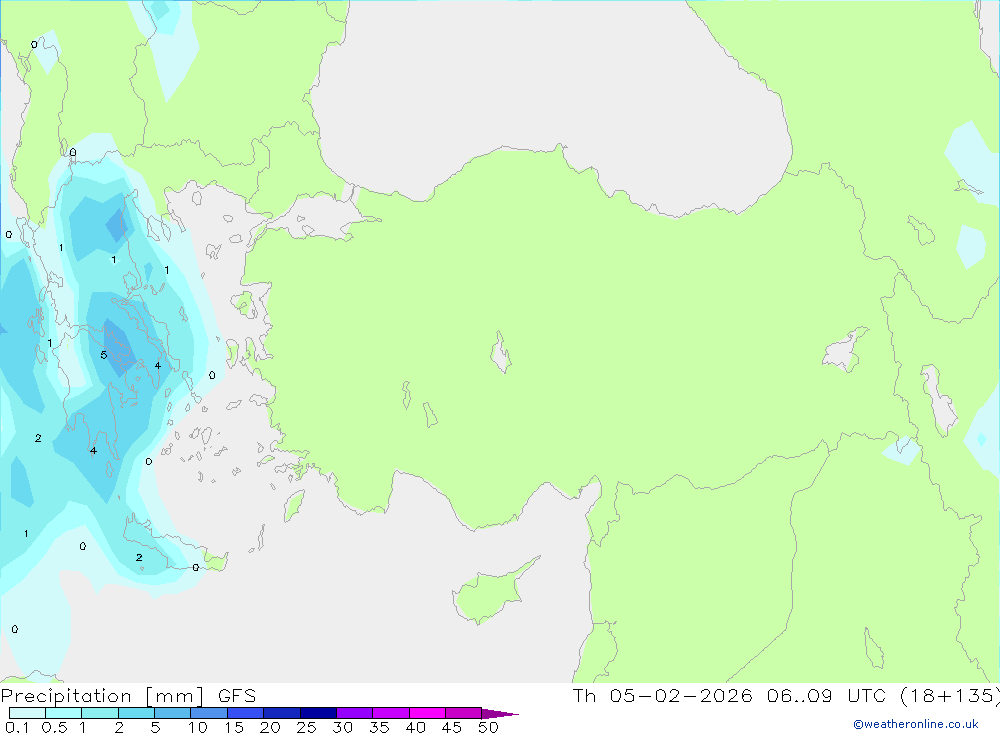Click the 'Th 05-02-2026' date text
Screen dimensions: 1000x733
coord(663,696)
